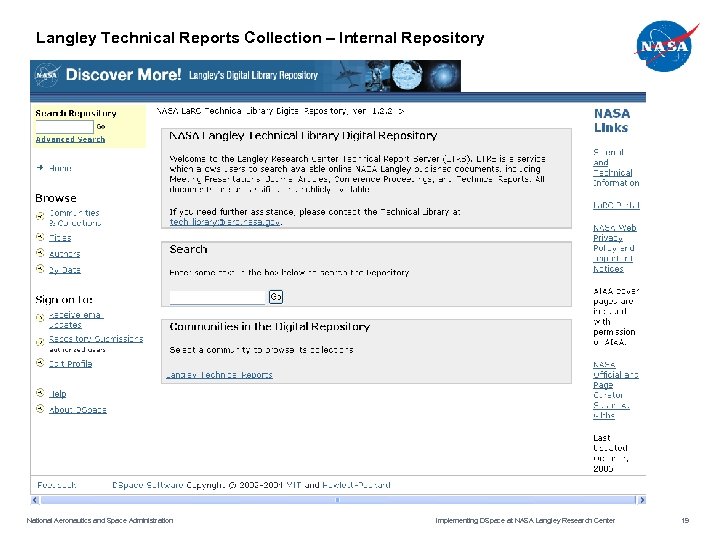This screenshot has width=720, height=540.
Task: Click the NASA logo in the Discover More banner
Action: coord(46,75)
